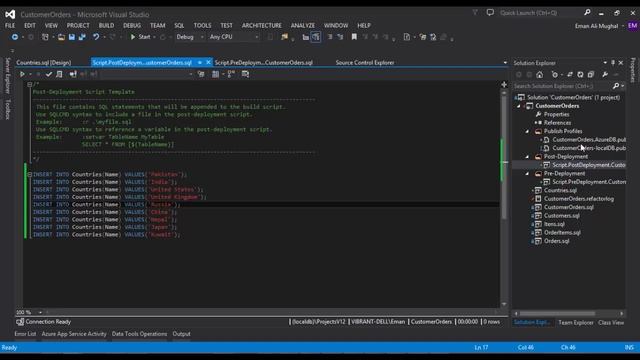Image resolution: width=640 pixels, height=360 pixels.
Task: Click Sync with Active Document icon
Action: tap(569, 75)
